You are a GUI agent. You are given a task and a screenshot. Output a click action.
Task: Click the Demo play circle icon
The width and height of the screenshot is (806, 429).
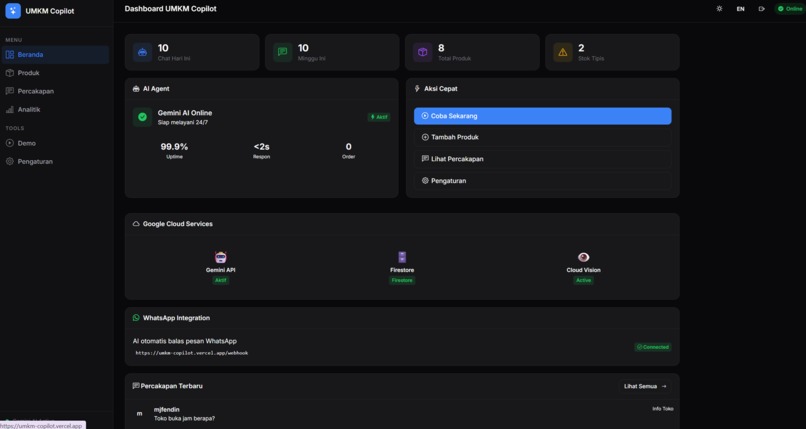tap(10, 143)
